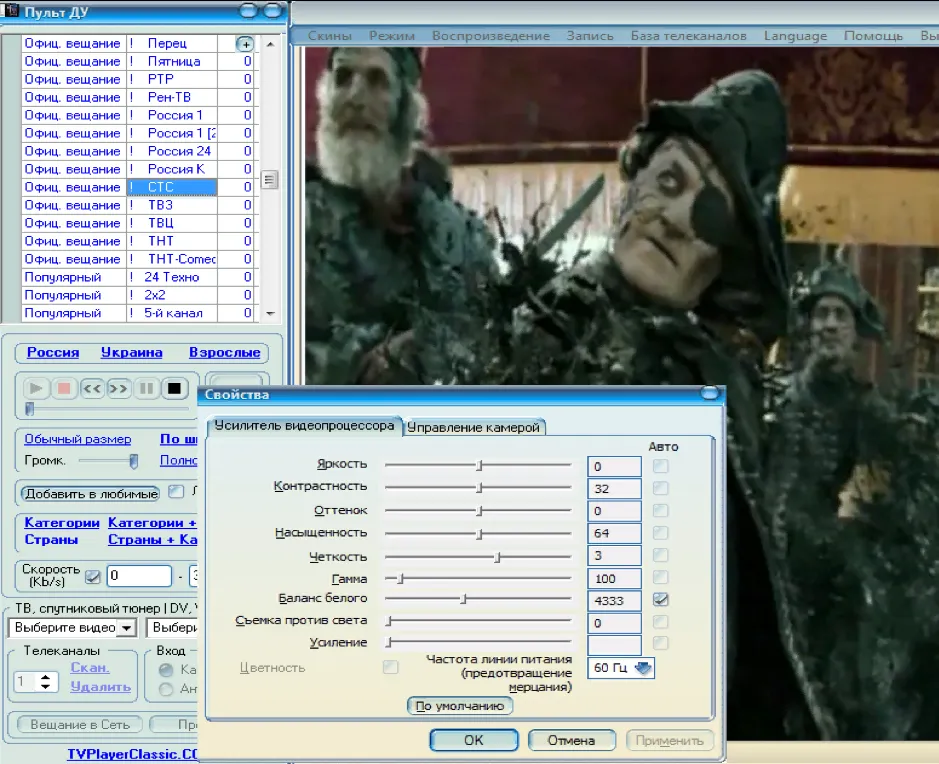Screen dimensions: 939x764
Task: Toggle Авто checkbox for Съемка против света
Action: pyautogui.click(x=661, y=623)
